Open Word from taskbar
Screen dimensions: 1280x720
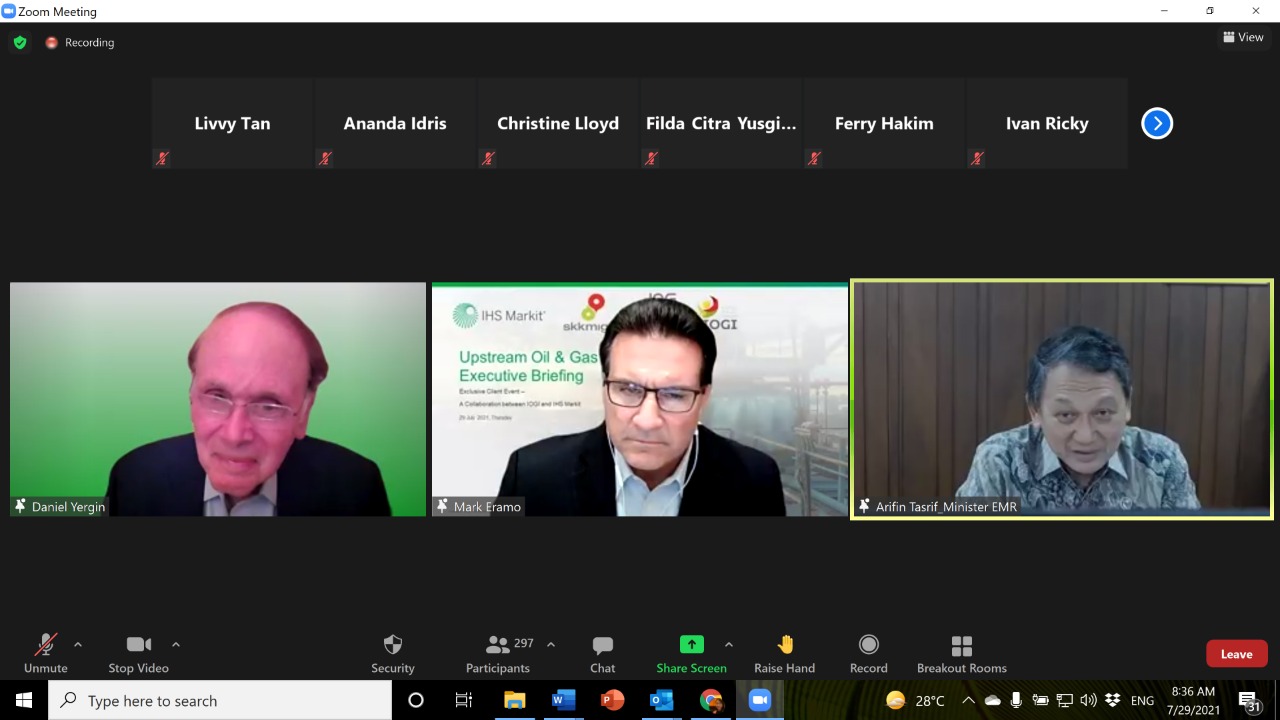563,700
